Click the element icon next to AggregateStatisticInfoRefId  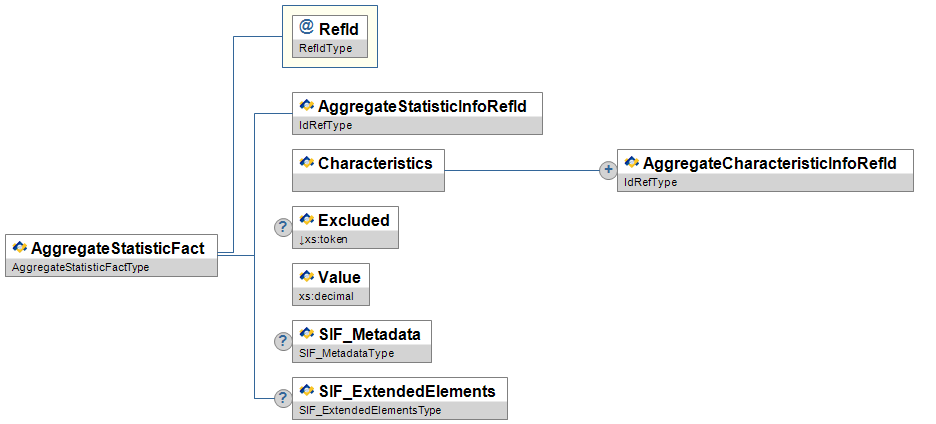(x=306, y=105)
